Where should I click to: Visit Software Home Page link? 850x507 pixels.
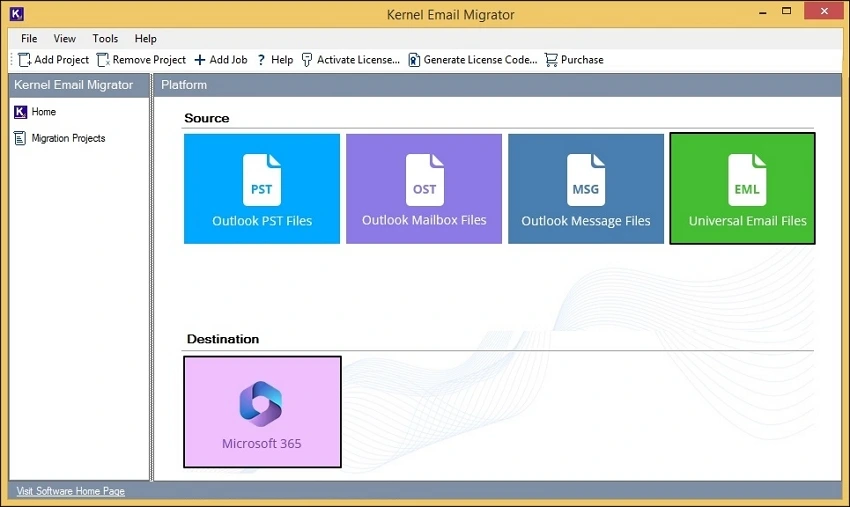[x=70, y=491]
